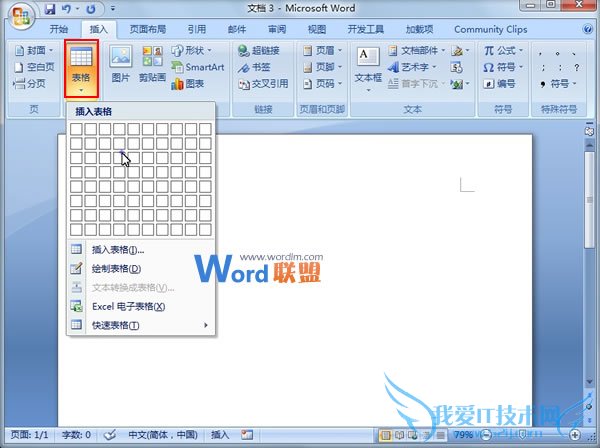Select 绘制表格(D) draw table entry

(141, 269)
